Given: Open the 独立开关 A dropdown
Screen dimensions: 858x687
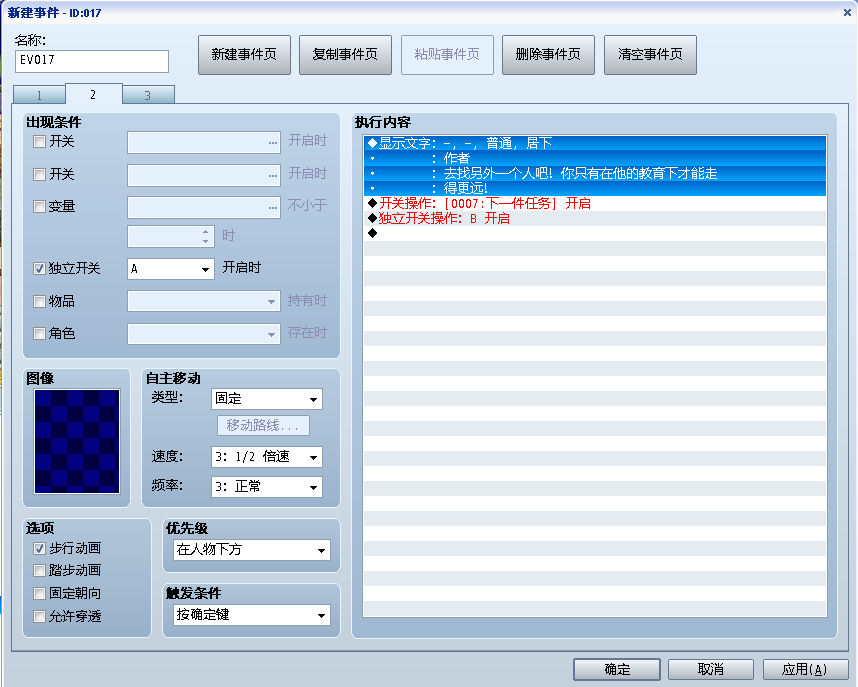Looking at the screenshot, I should tap(171, 269).
